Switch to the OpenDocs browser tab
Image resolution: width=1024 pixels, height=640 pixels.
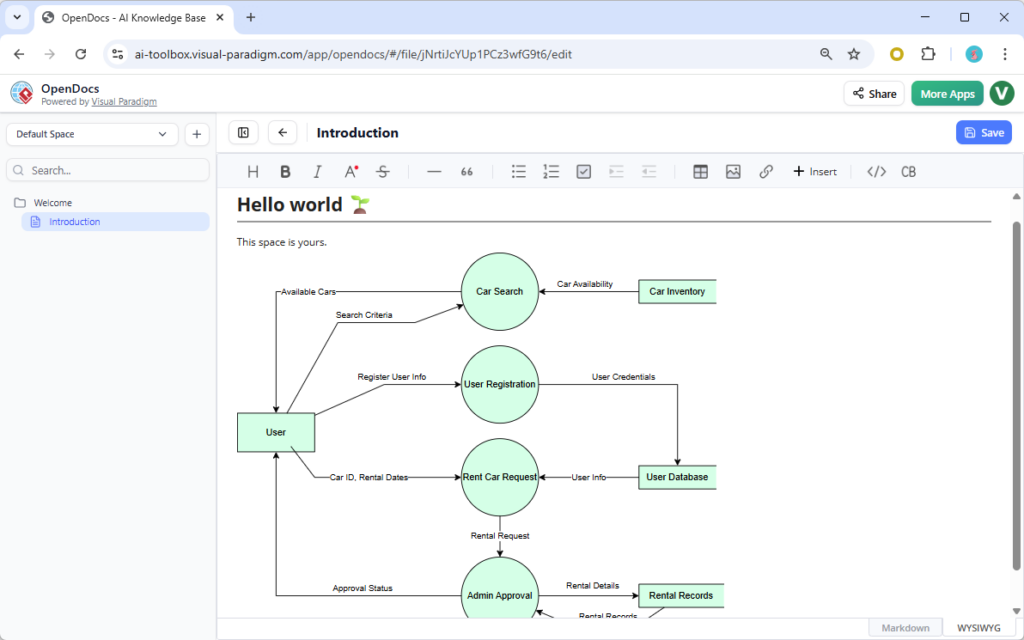(x=135, y=17)
